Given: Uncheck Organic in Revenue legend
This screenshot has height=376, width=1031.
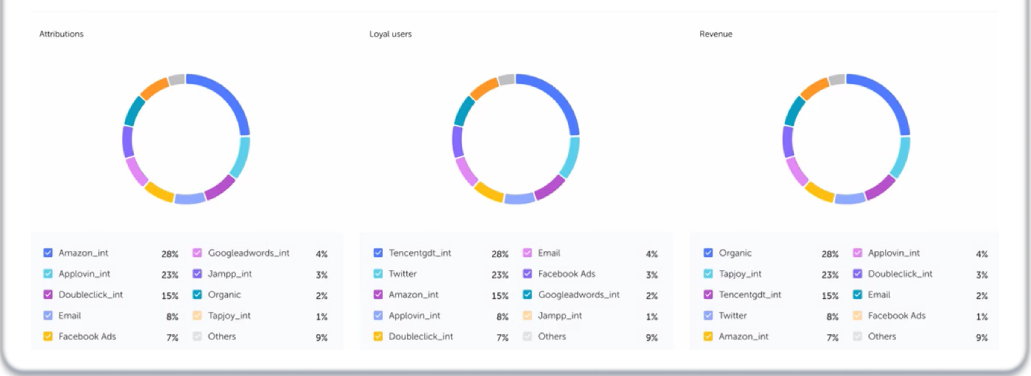Looking at the screenshot, I should [x=708, y=253].
